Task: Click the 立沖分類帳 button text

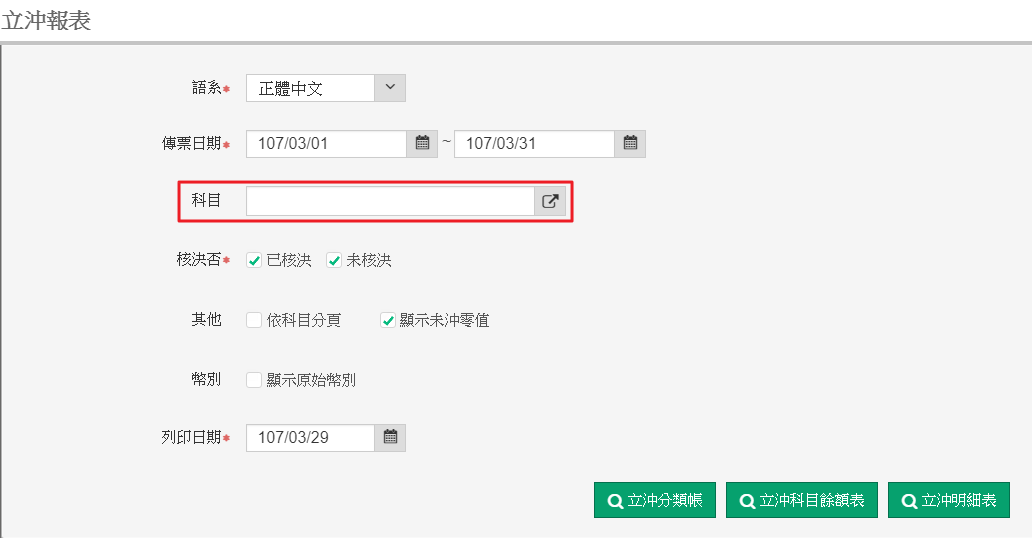Action: click(665, 501)
